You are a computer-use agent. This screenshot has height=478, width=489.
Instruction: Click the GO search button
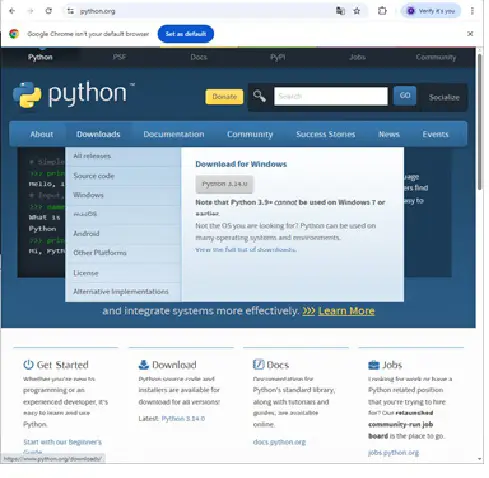click(405, 96)
